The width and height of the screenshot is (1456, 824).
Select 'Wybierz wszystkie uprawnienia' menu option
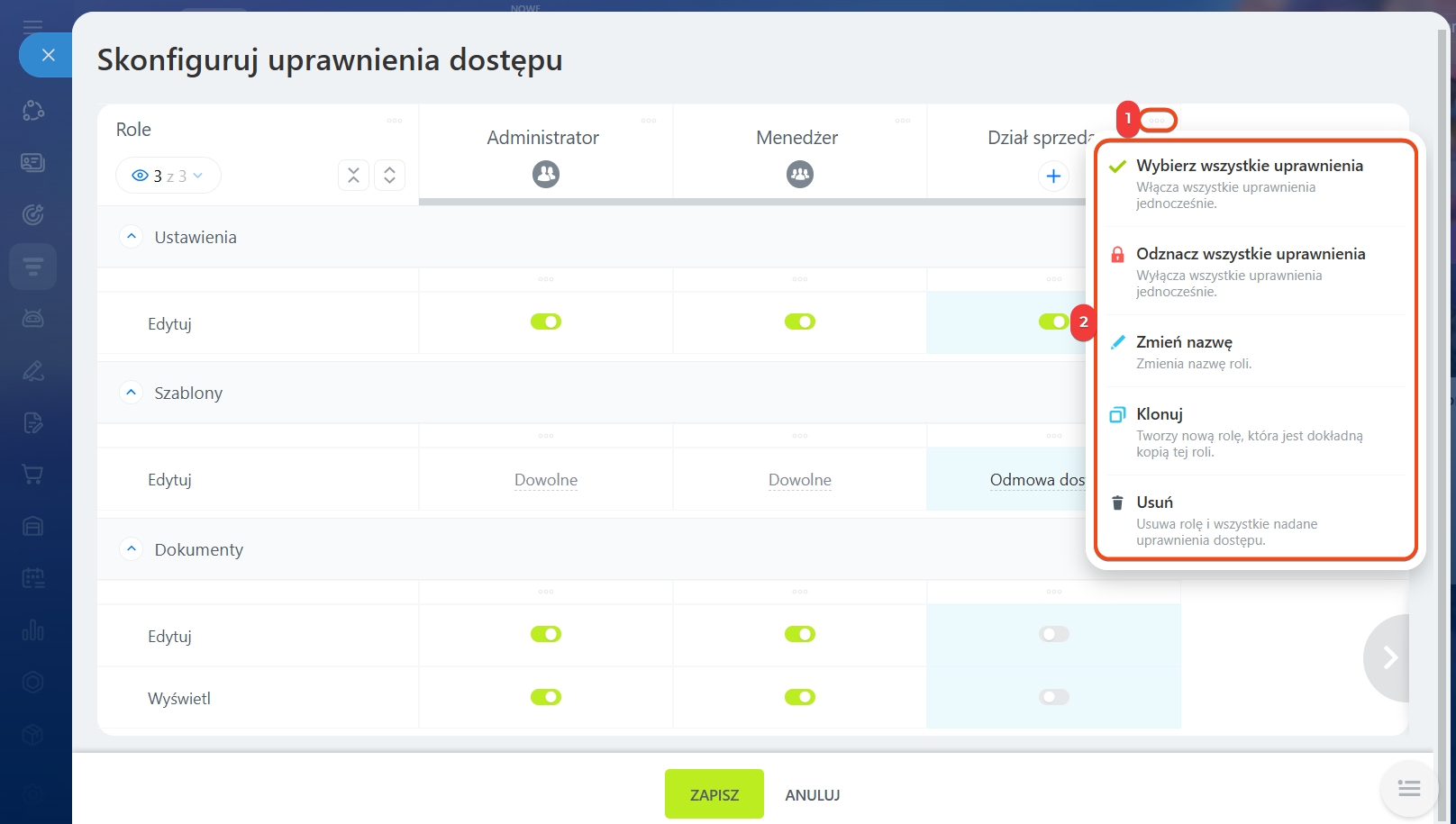click(1249, 166)
